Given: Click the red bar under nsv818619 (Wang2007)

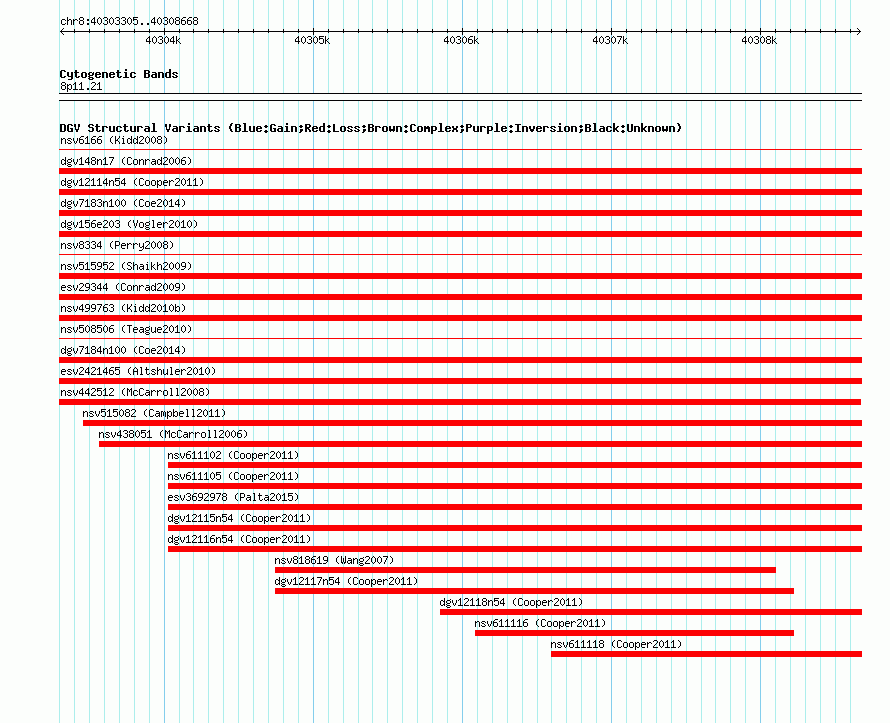Looking at the screenshot, I should (x=525, y=570).
